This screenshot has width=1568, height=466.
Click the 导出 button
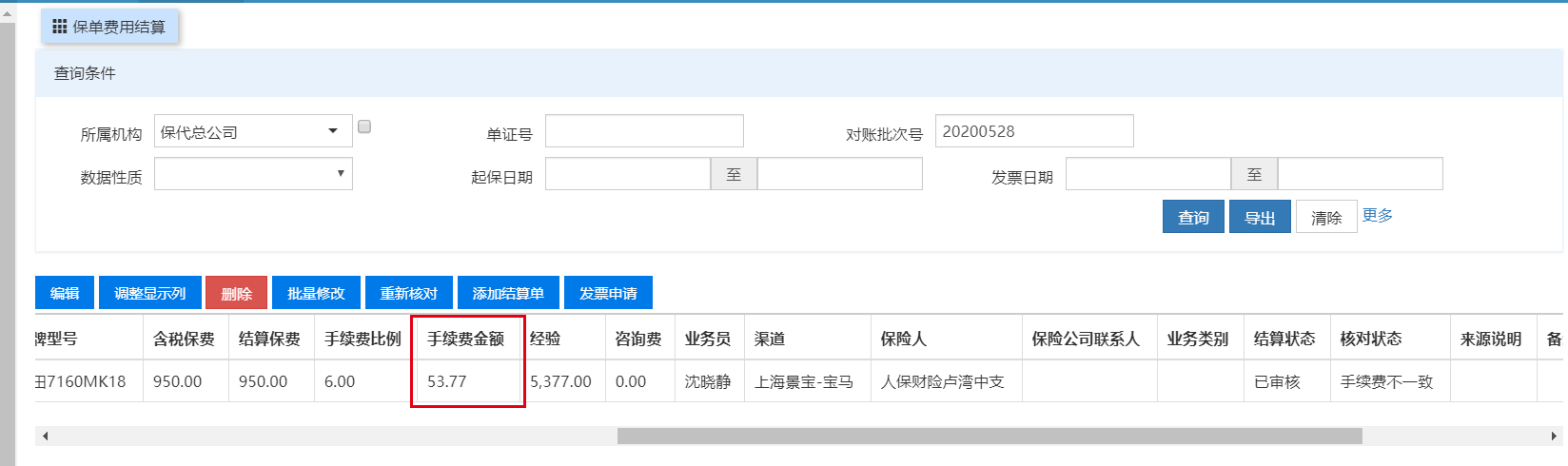(x=1260, y=217)
